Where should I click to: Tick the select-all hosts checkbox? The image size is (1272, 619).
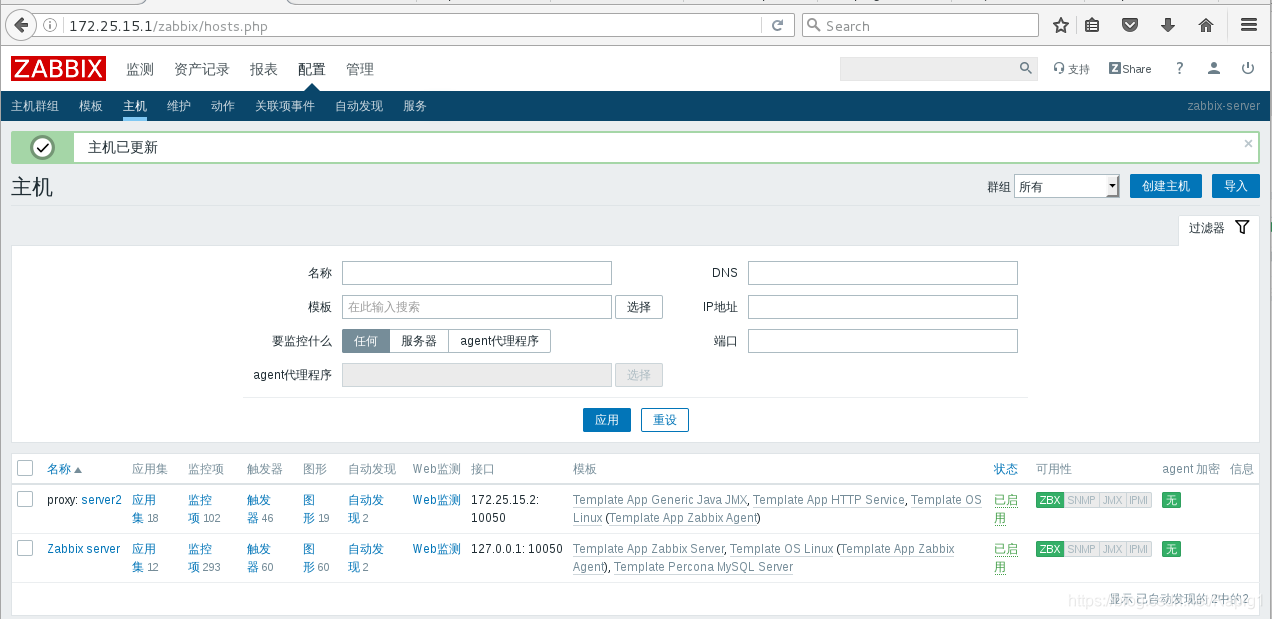[25, 468]
